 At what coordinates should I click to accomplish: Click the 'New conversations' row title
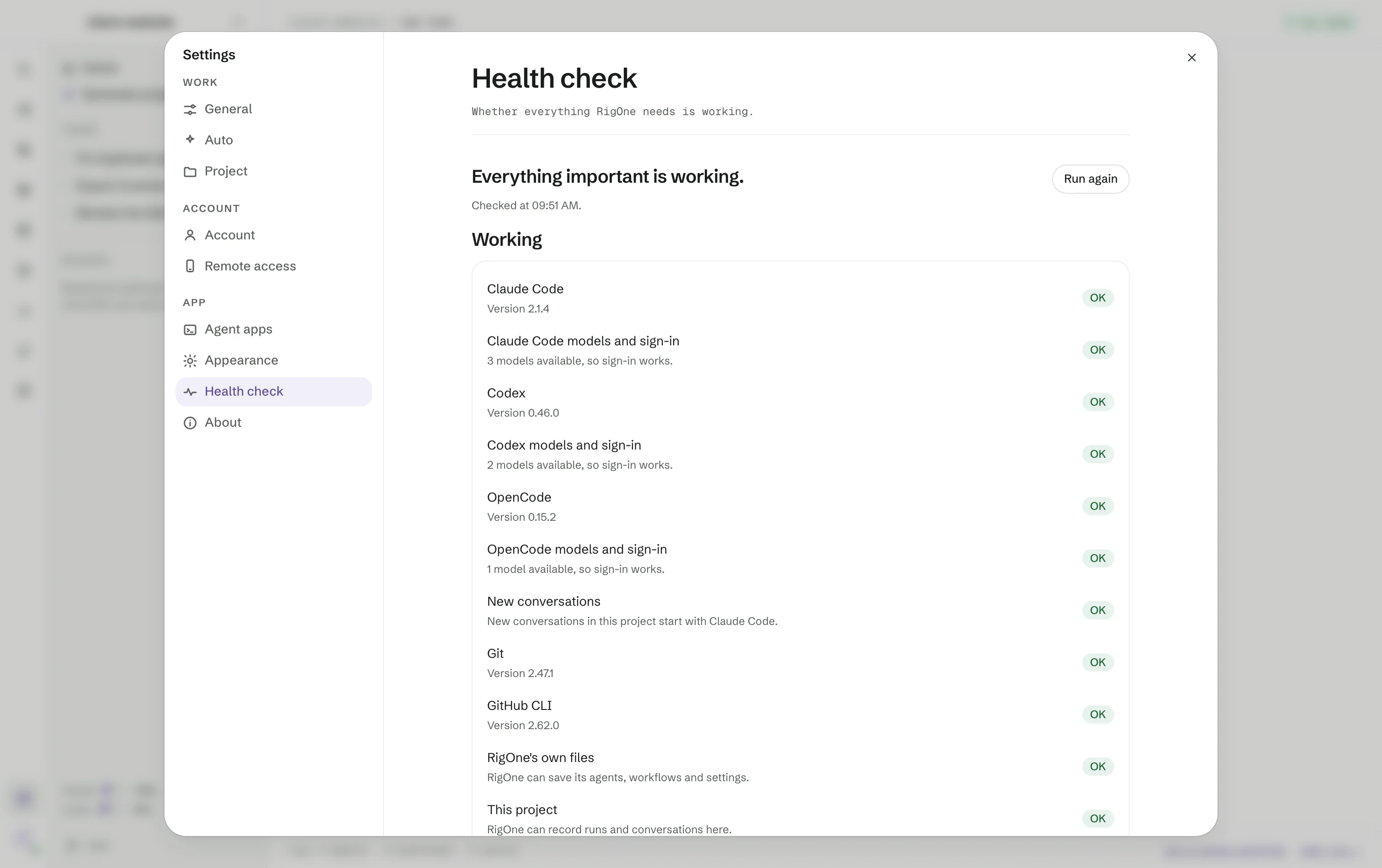543,602
